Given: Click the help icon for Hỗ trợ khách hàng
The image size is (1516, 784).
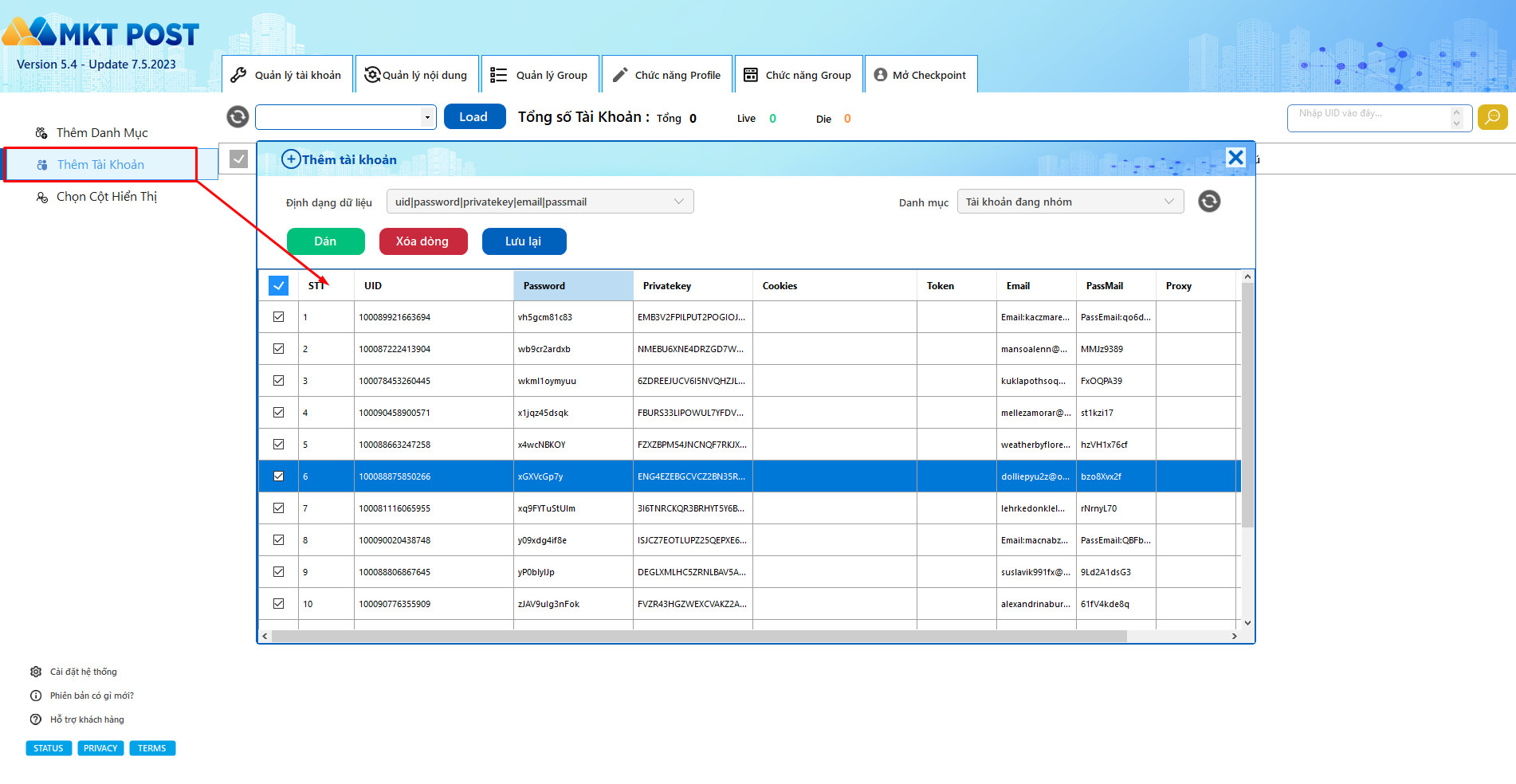Looking at the screenshot, I should 36,719.
